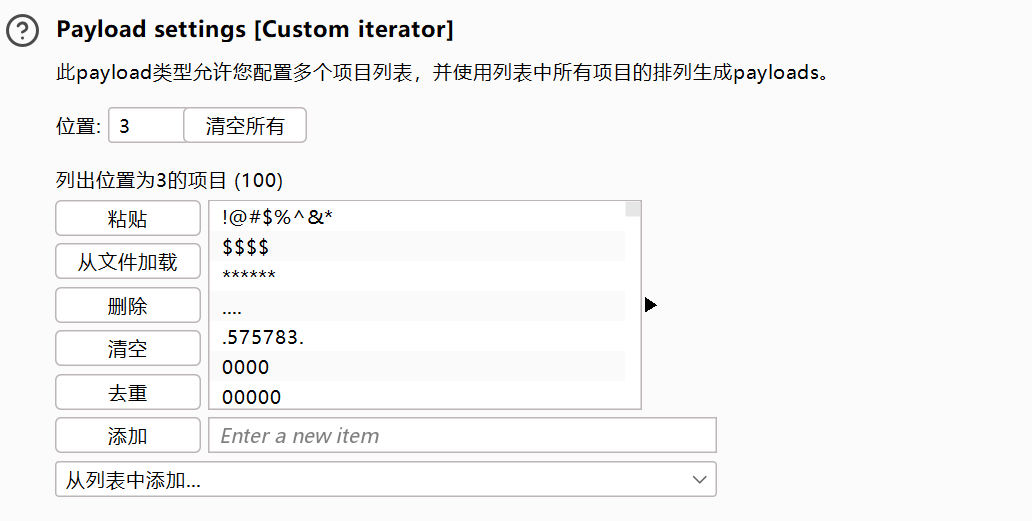
Task: Click the 粘贴 (Paste) button
Action: (x=128, y=218)
